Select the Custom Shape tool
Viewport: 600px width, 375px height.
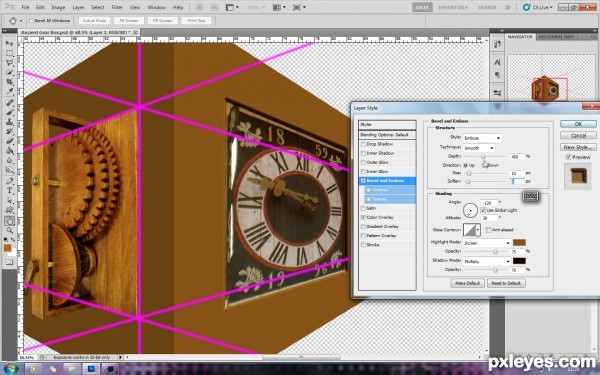click(x=9, y=210)
